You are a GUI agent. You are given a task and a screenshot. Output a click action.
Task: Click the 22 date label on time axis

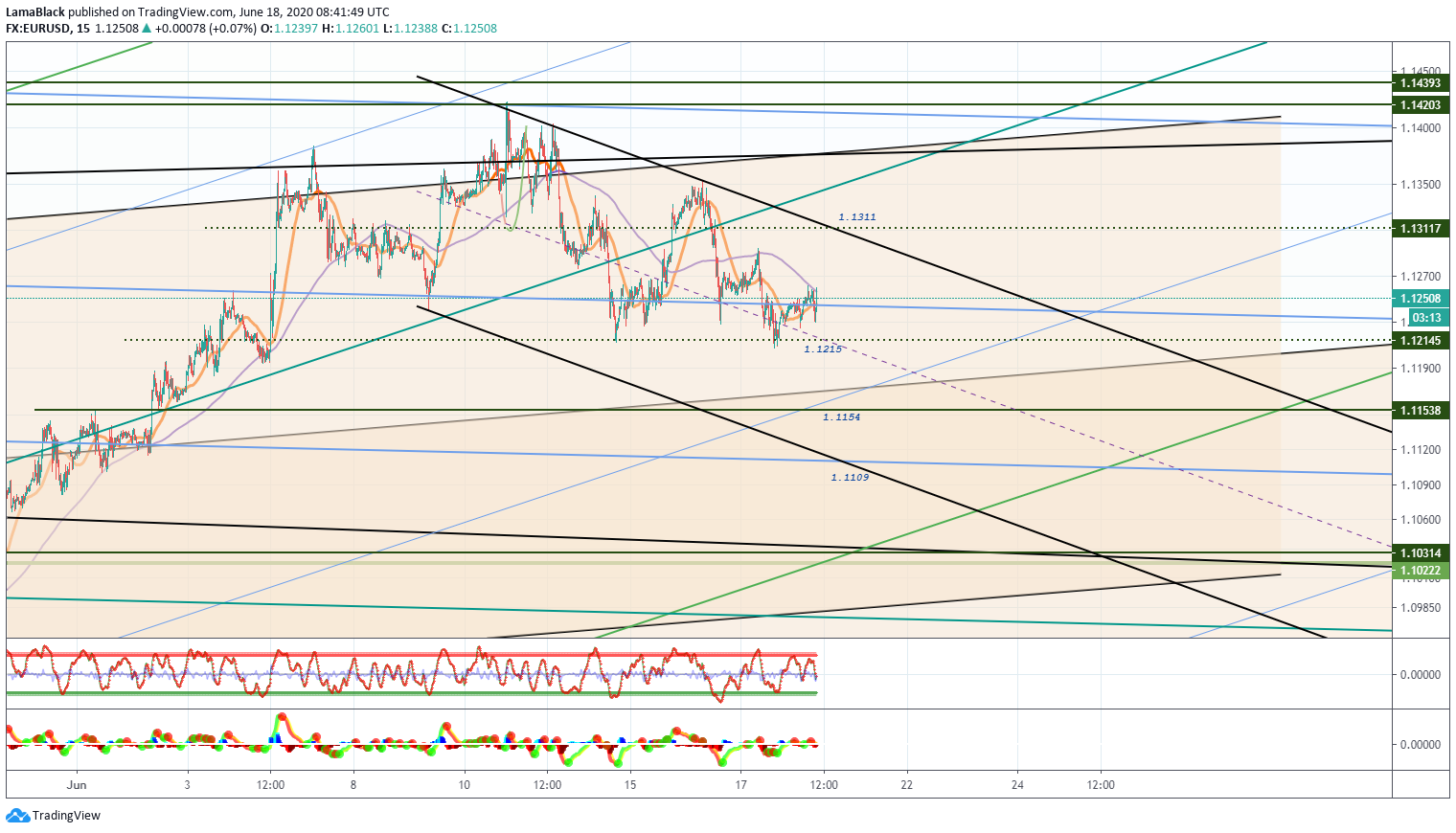coord(907,785)
